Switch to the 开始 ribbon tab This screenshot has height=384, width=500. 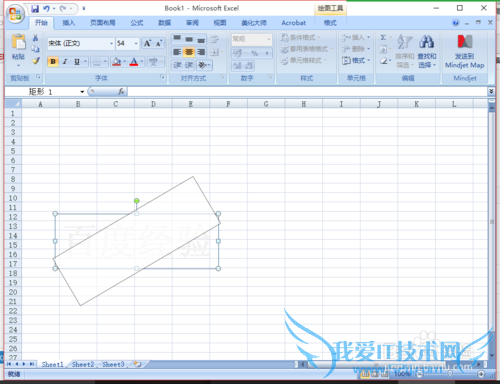[x=41, y=23]
